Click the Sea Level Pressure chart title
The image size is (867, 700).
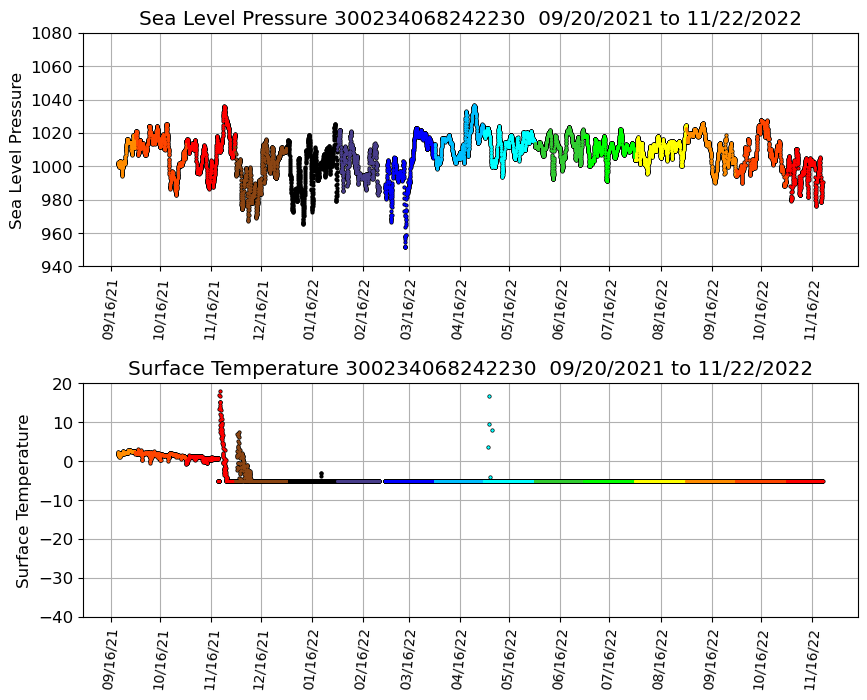pos(470,19)
